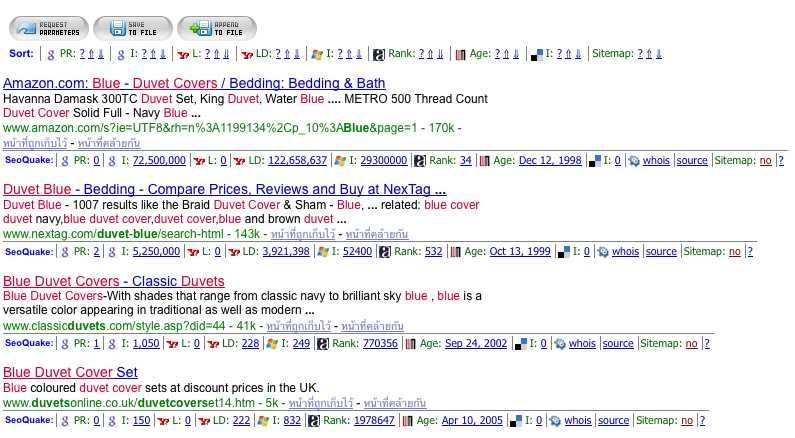Click the Age archive icon in Sort row
This screenshot has width=795, height=438.
pos(460,54)
